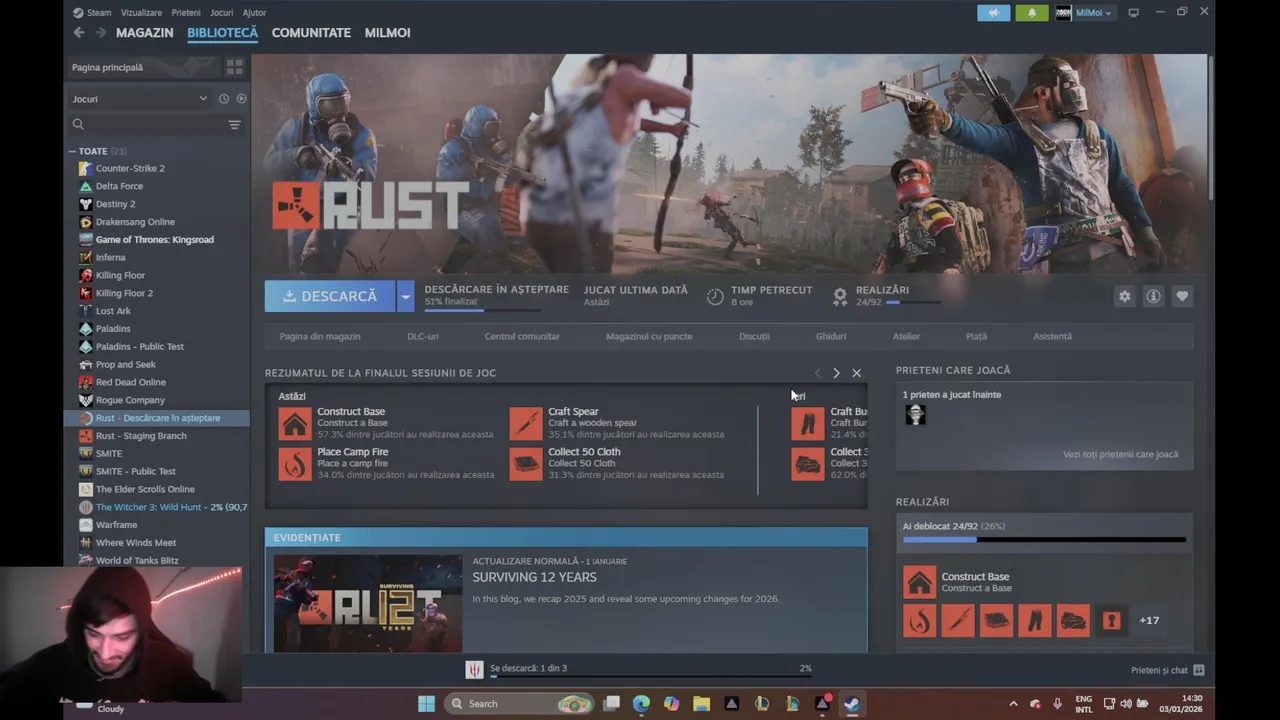1280x720 pixels.
Task: Open the +17 more achievements badge
Action: pyautogui.click(x=1149, y=620)
